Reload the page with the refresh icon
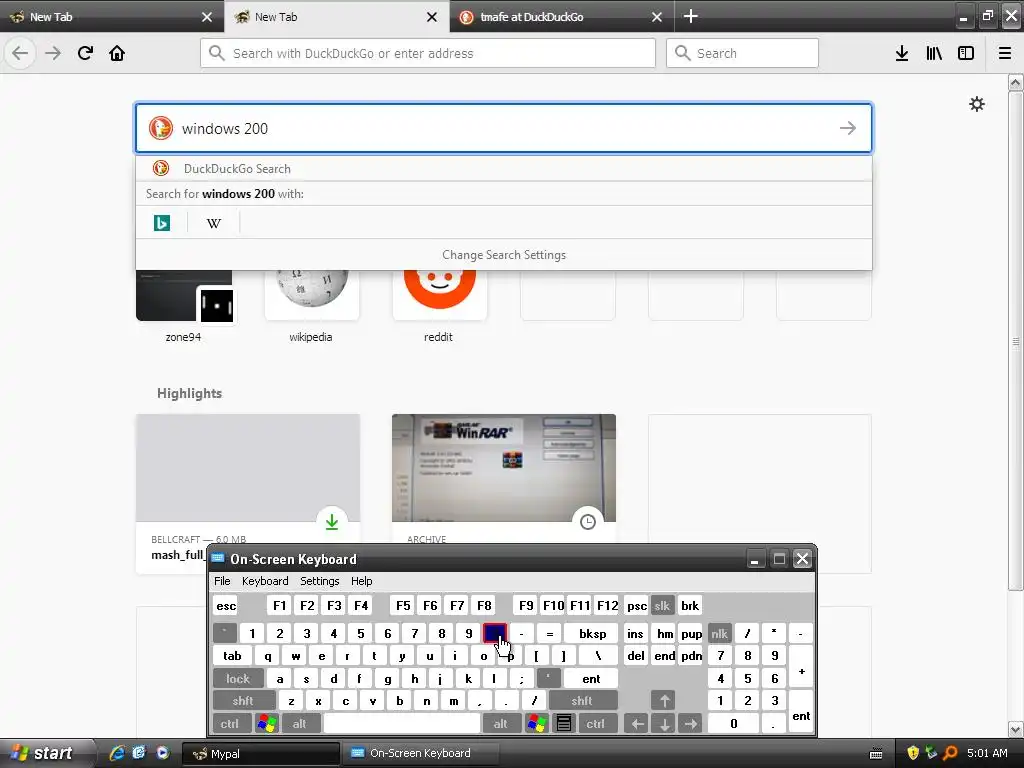1024x768 pixels. point(85,53)
